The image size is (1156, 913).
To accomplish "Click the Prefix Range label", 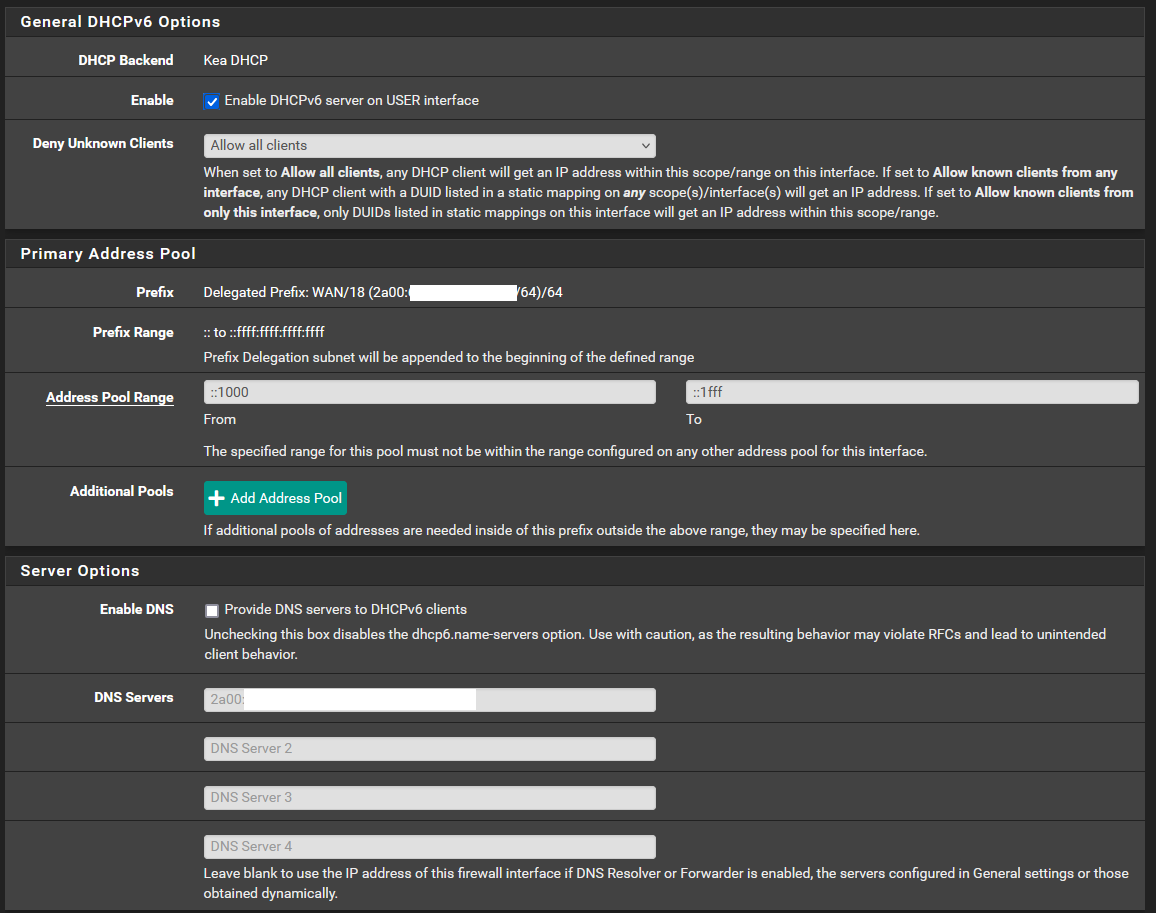I will (133, 333).
